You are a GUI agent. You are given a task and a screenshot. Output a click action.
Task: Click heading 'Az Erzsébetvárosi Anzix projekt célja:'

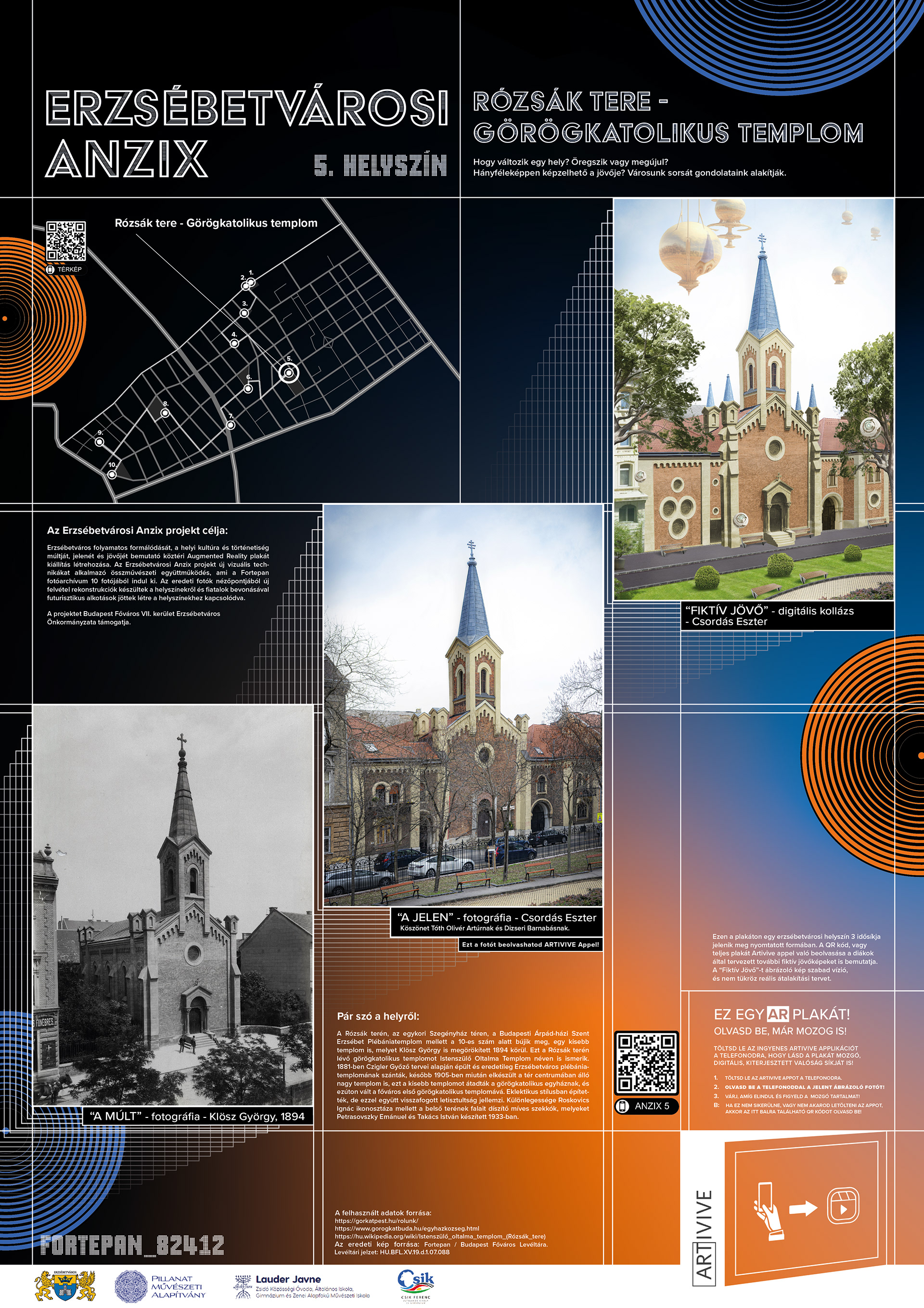pos(137,530)
